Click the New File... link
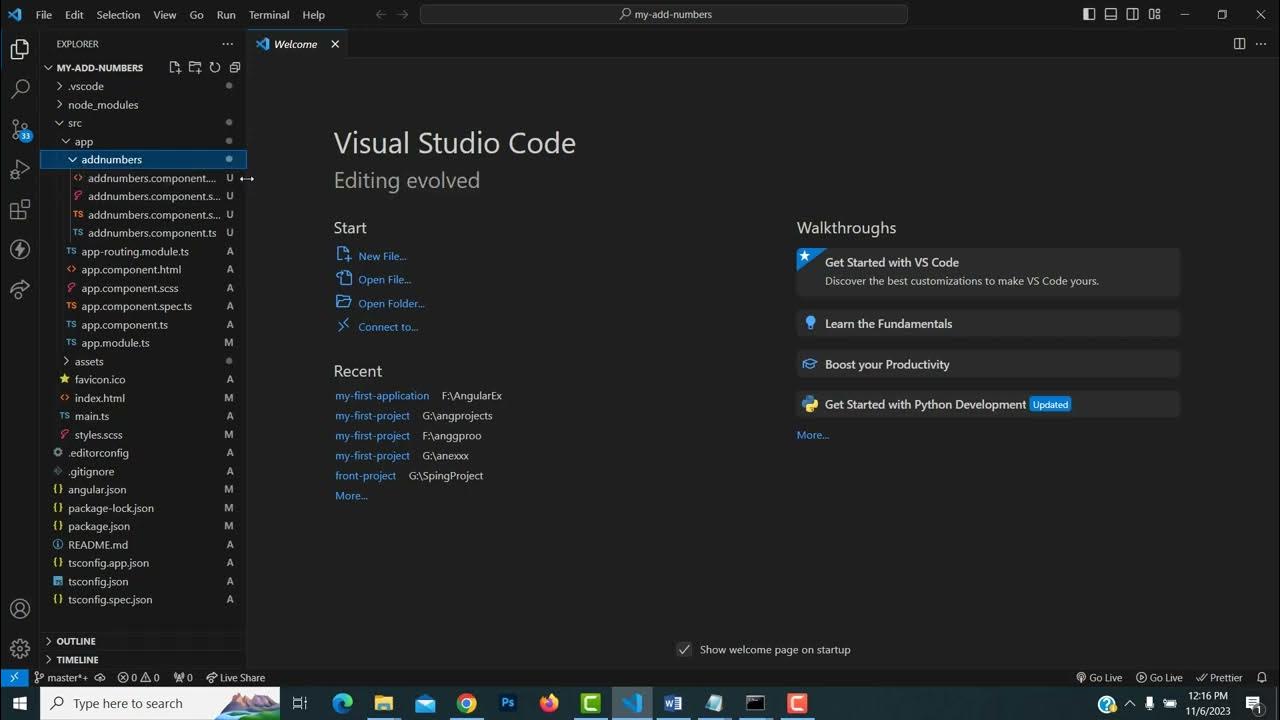The image size is (1280, 720). tap(382, 256)
